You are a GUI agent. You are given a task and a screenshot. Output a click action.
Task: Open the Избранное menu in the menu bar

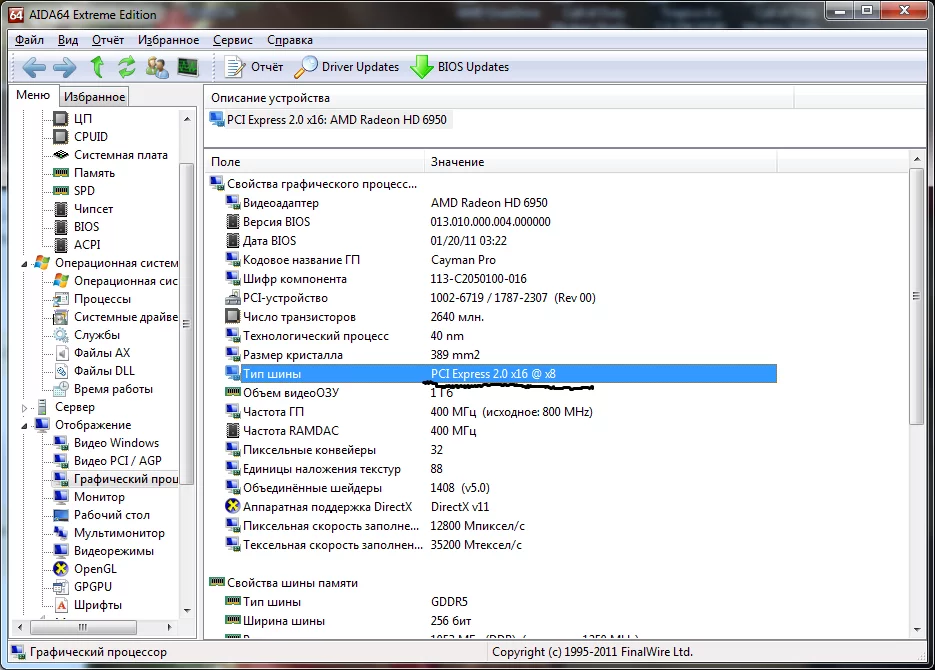coord(169,40)
